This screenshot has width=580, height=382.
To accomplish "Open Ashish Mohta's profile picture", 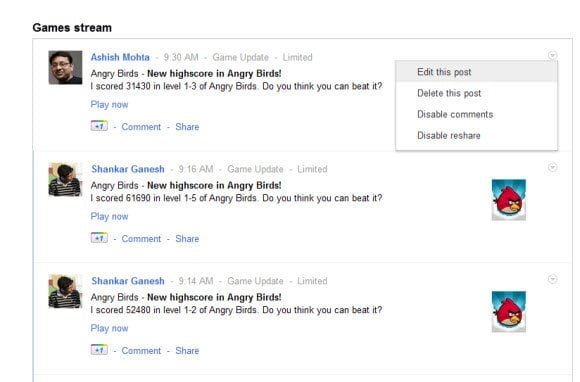I will pos(65,68).
